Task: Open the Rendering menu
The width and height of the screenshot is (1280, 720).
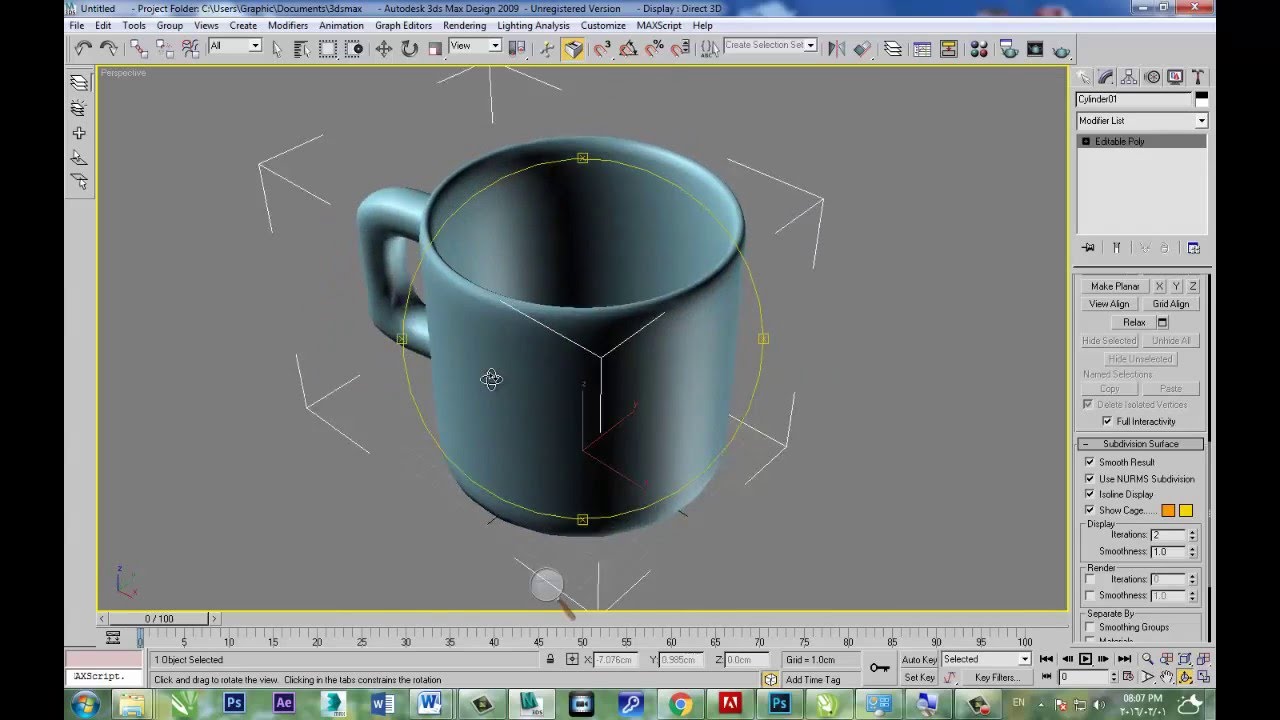Action: point(464,25)
